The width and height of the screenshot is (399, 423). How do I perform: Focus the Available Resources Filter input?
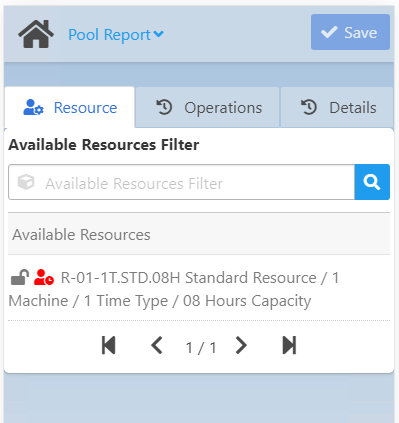[181, 182]
